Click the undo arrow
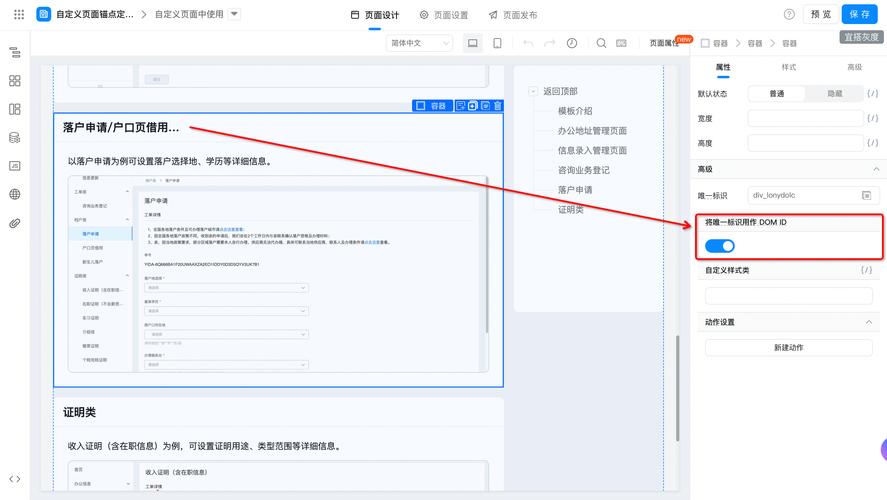This screenshot has height=500, width=887. [x=528, y=43]
